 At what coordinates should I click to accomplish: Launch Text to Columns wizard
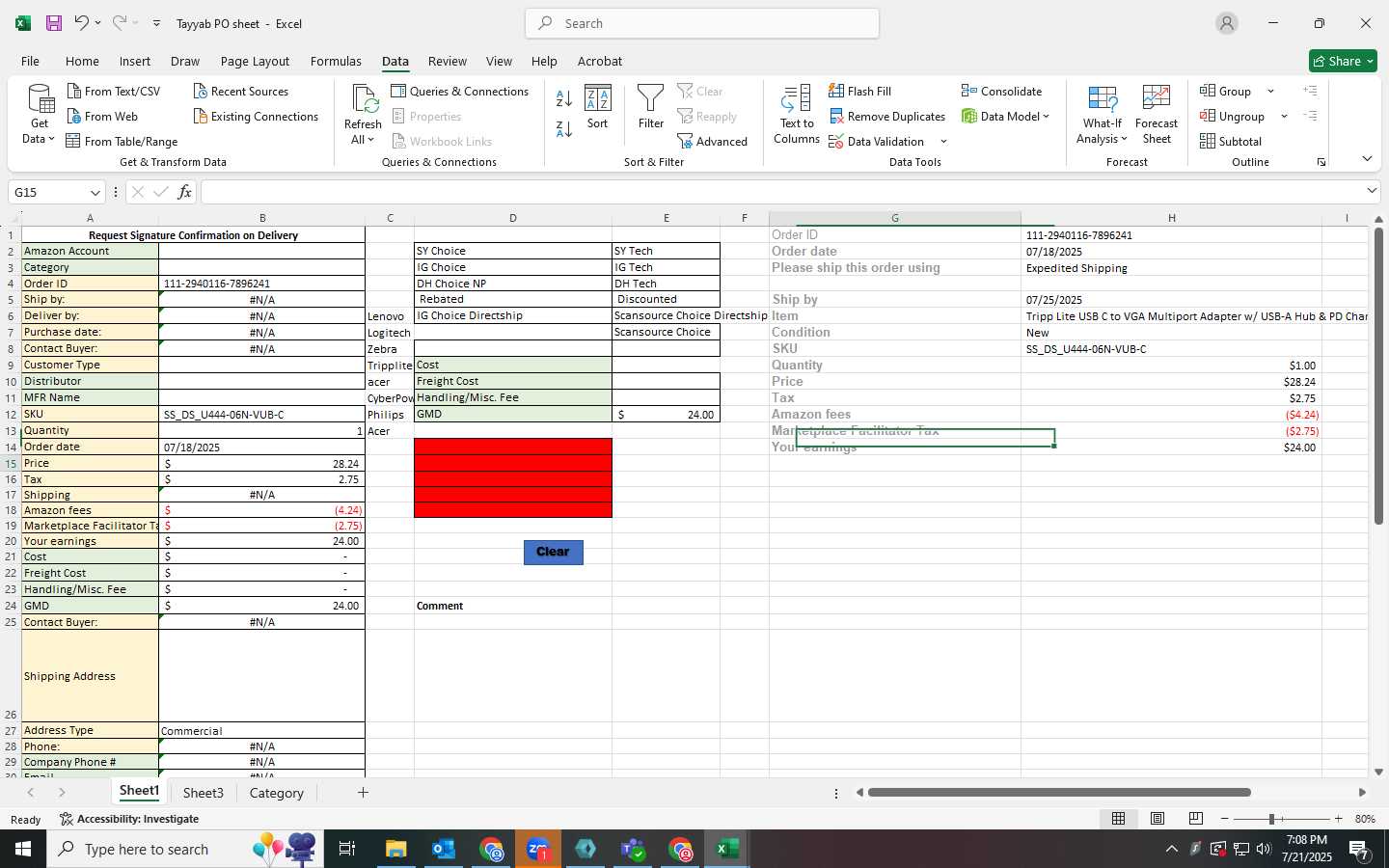[x=797, y=115]
